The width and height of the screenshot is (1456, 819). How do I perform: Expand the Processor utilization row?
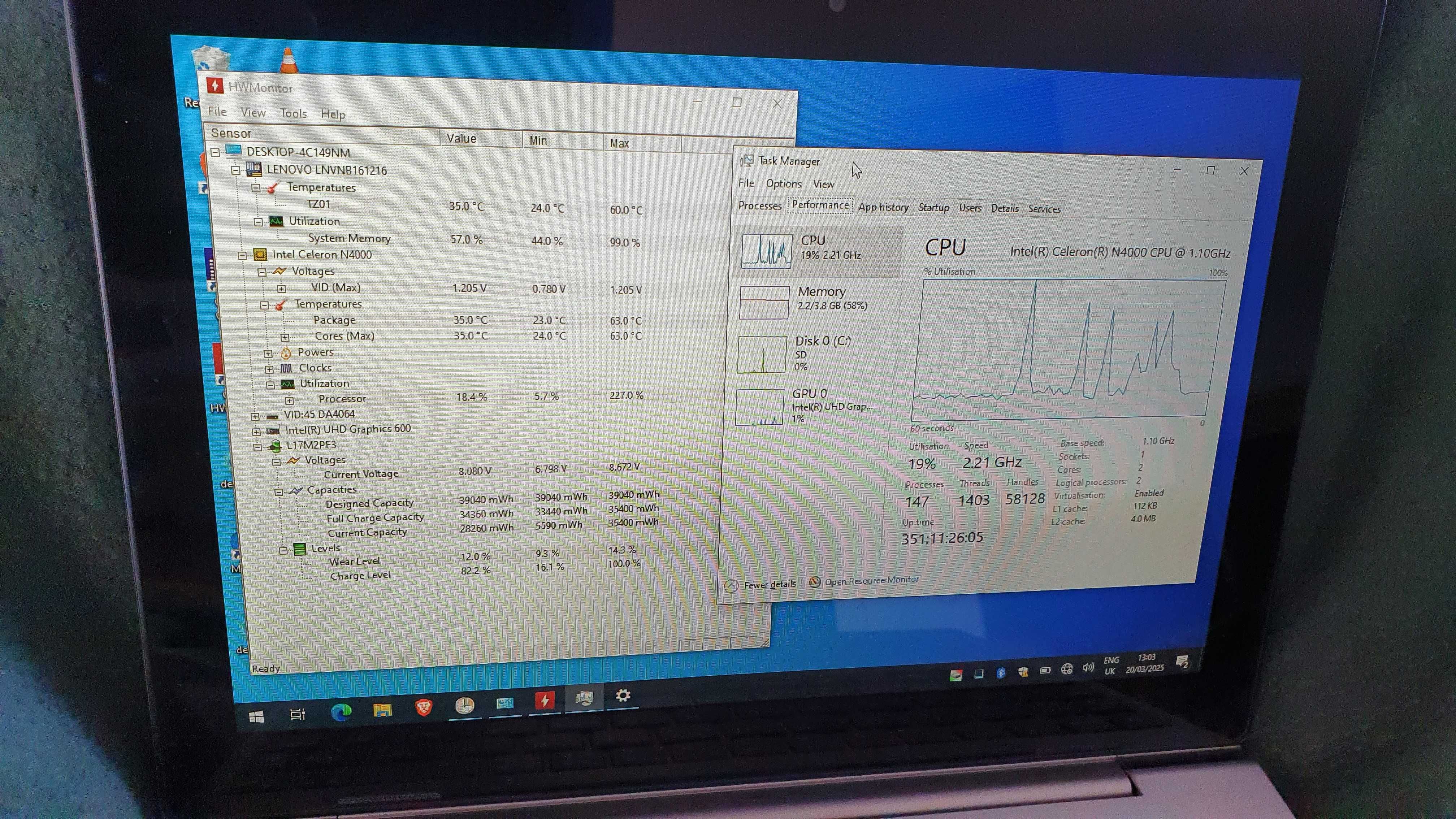coord(289,401)
